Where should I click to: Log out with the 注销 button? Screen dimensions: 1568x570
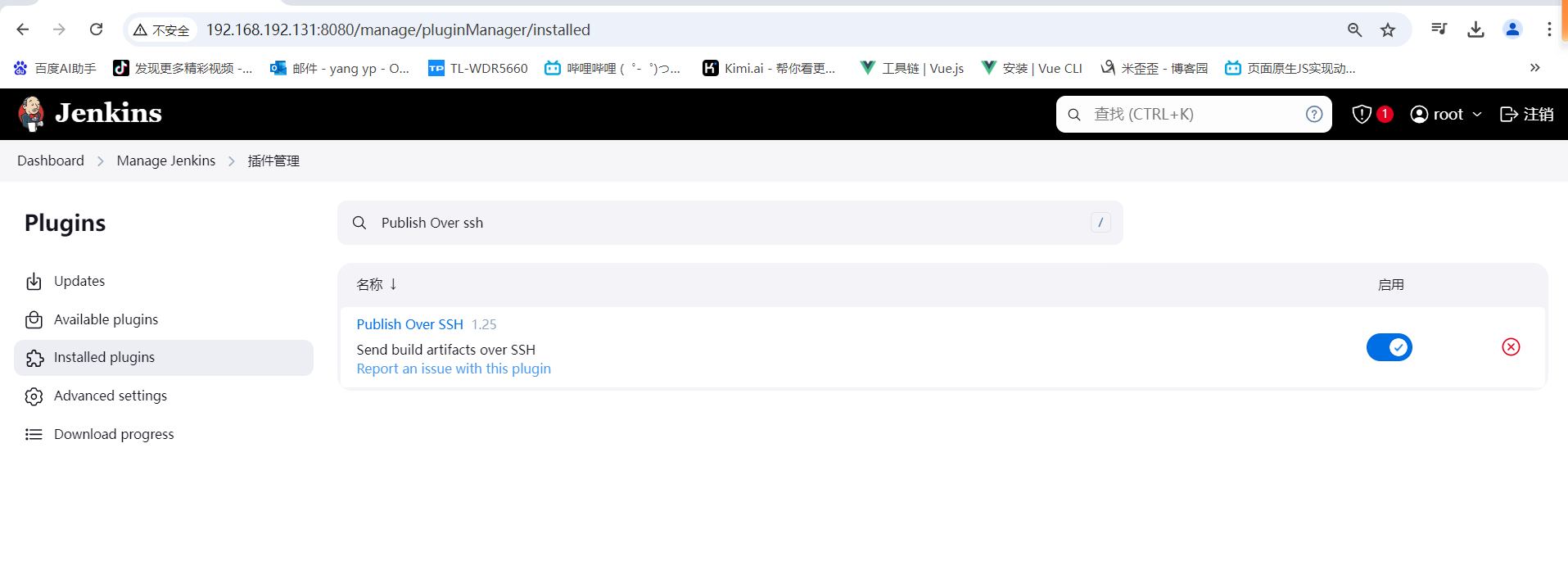pyautogui.click(x=1526, y=114)
